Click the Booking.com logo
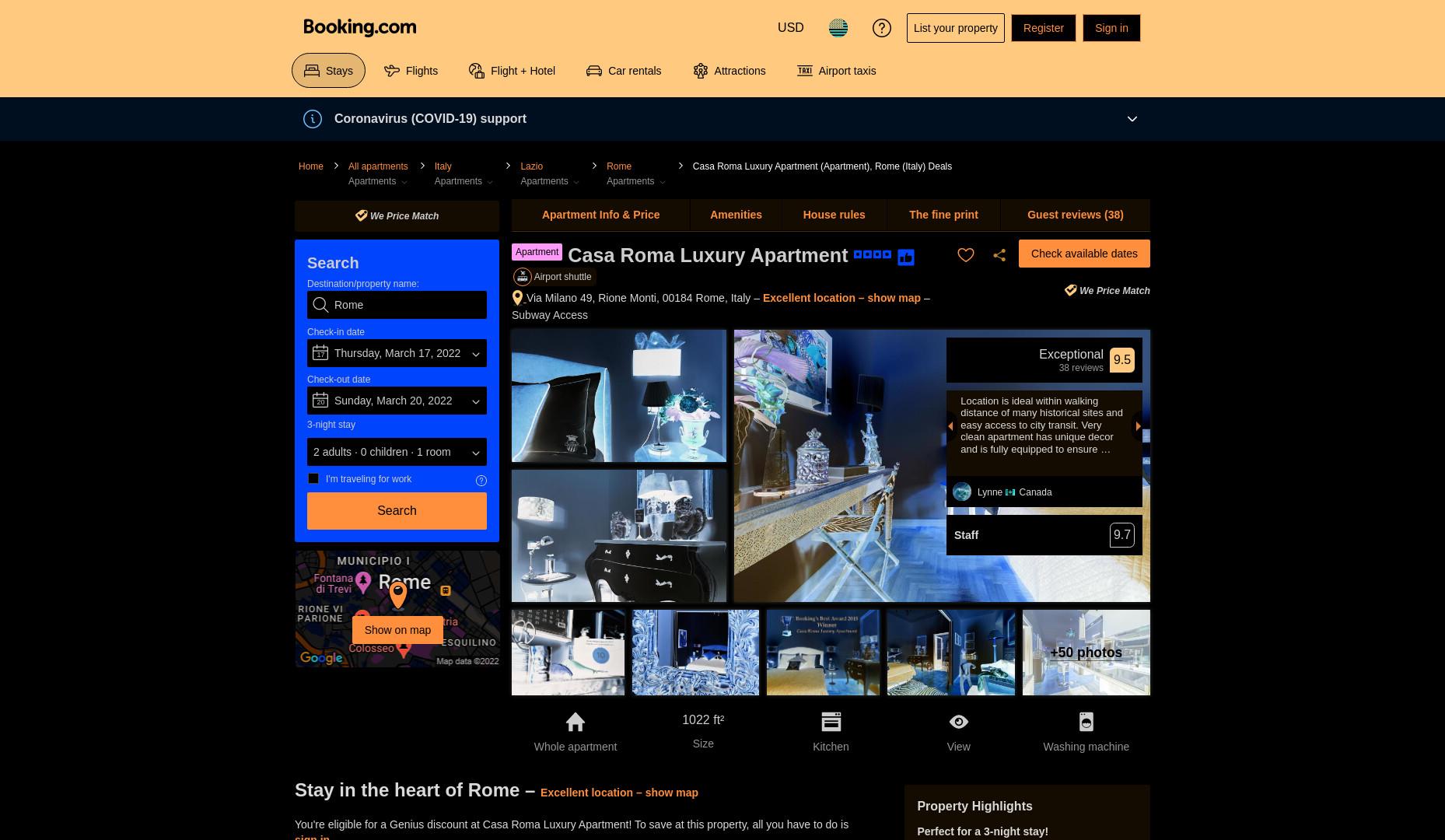This screenshot has width=1445, height=840. [359, 27]
